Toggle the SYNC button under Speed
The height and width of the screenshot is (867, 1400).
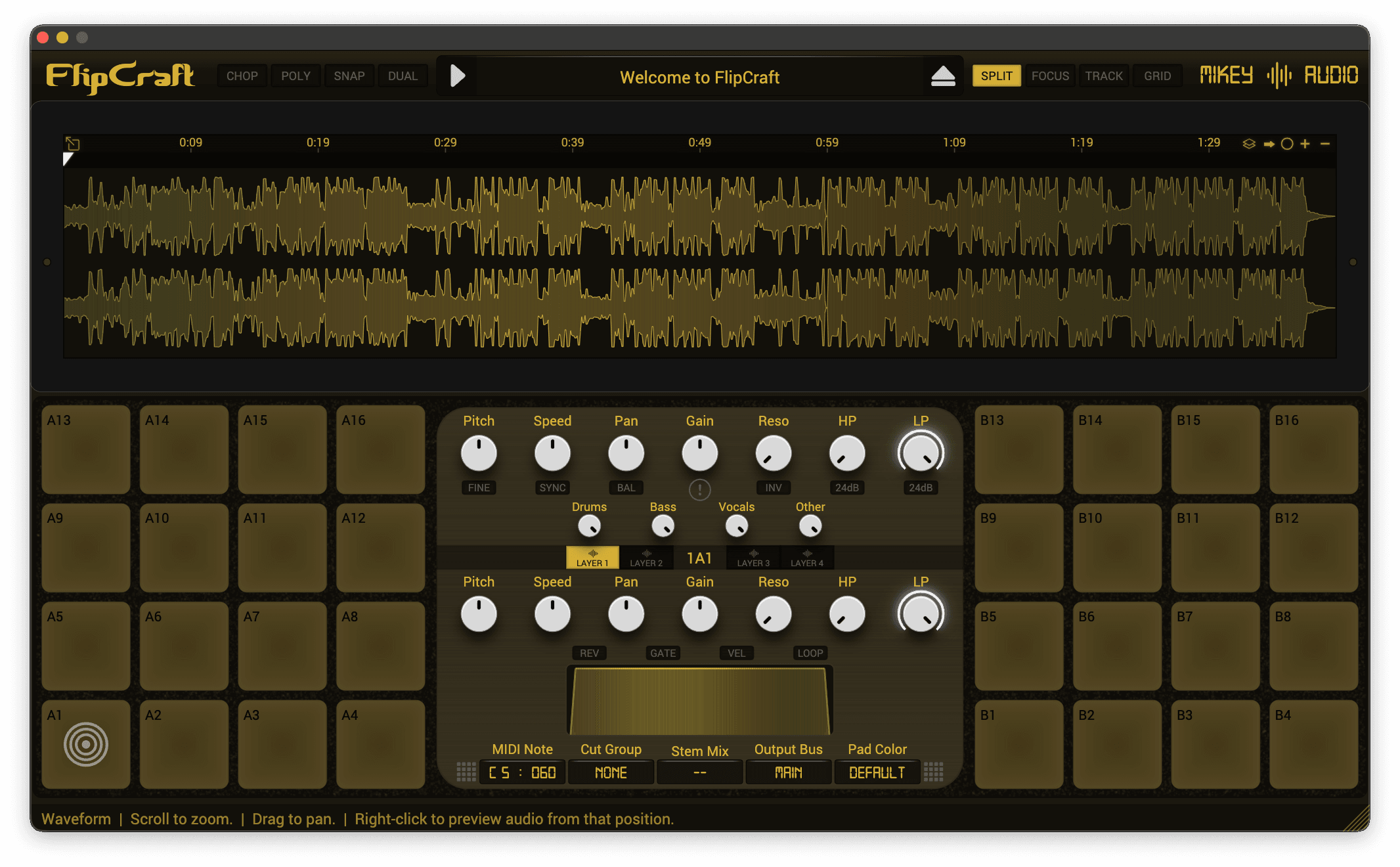tap(552, 487)
